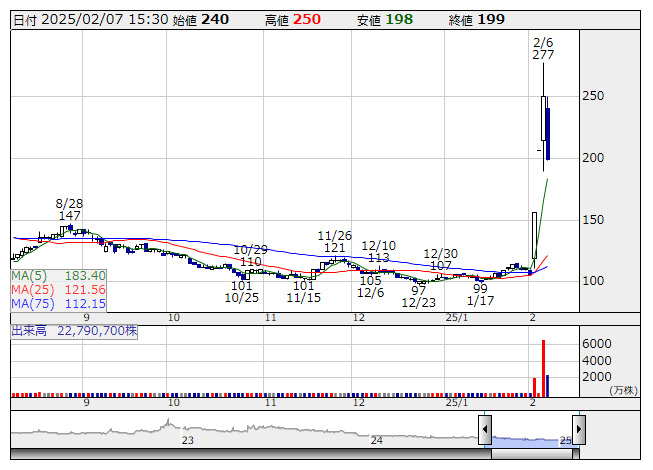Click the 23 year marker in overview
Viewport: 653px width, 470px height.
(187, 440)
